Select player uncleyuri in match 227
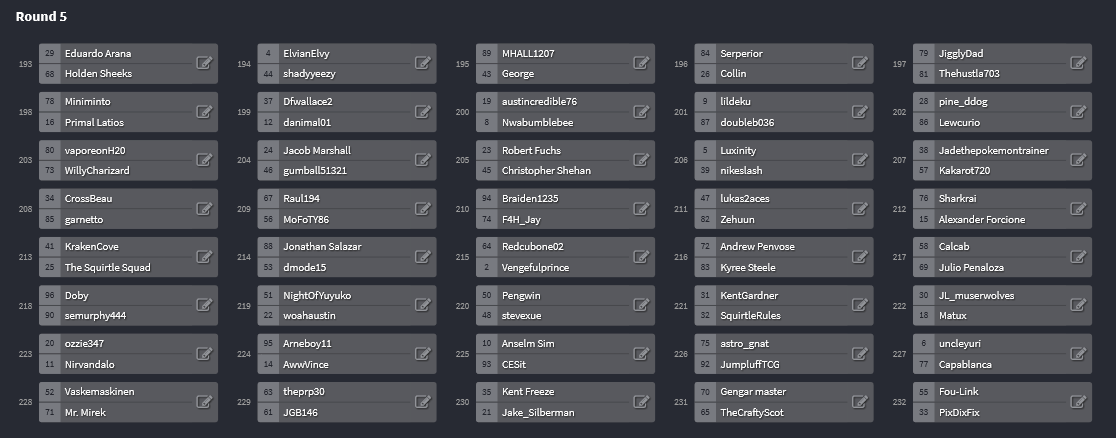1116x438 pixels. [x=959, y=343]
